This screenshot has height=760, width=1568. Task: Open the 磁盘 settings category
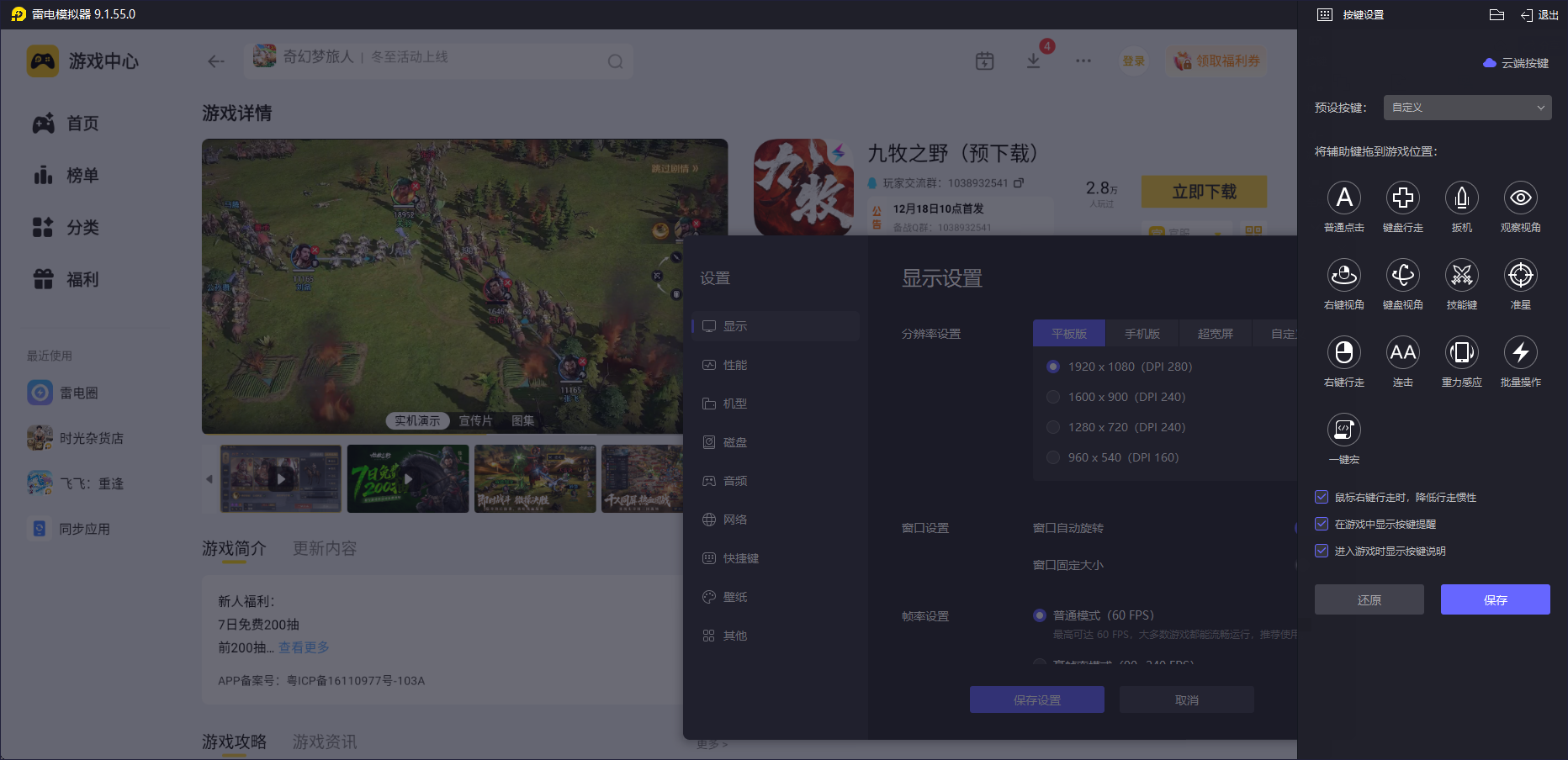click(776, 442)
